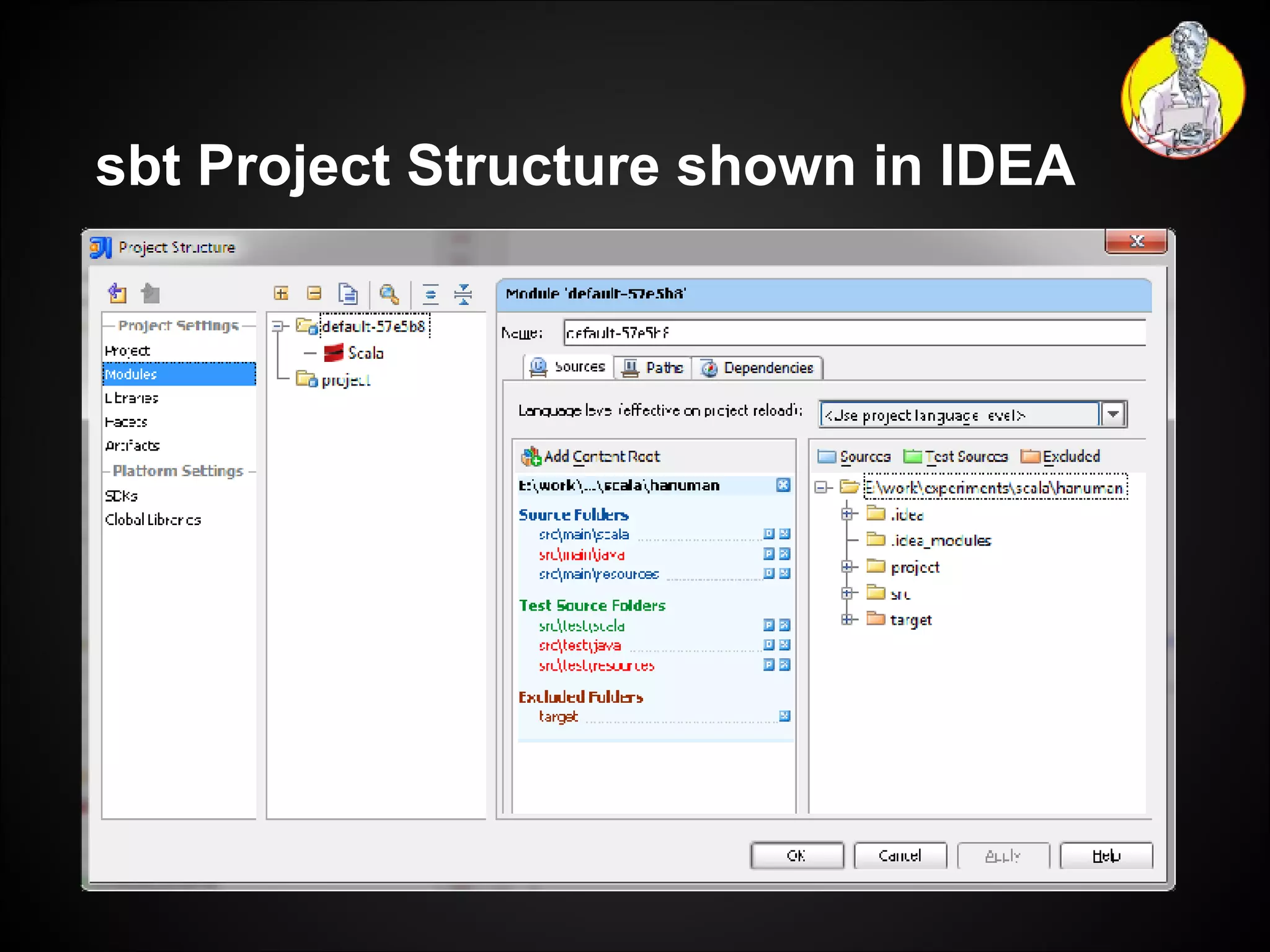This screenshot has width=1270, height=952.
Task: Click the Apply button
Action: coord(1003,855)
